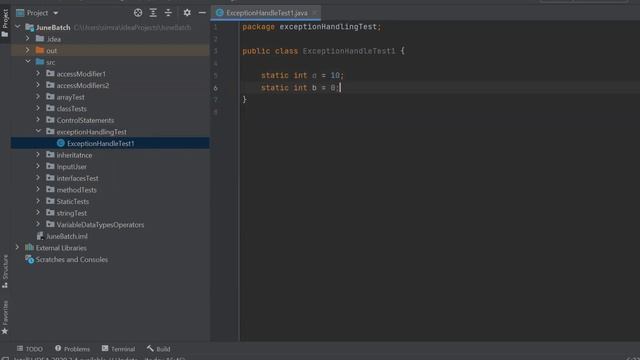The height and width of the screenshot is (360, 640).
Task: Click the Project vertical tool window tab
Action: 5,23
